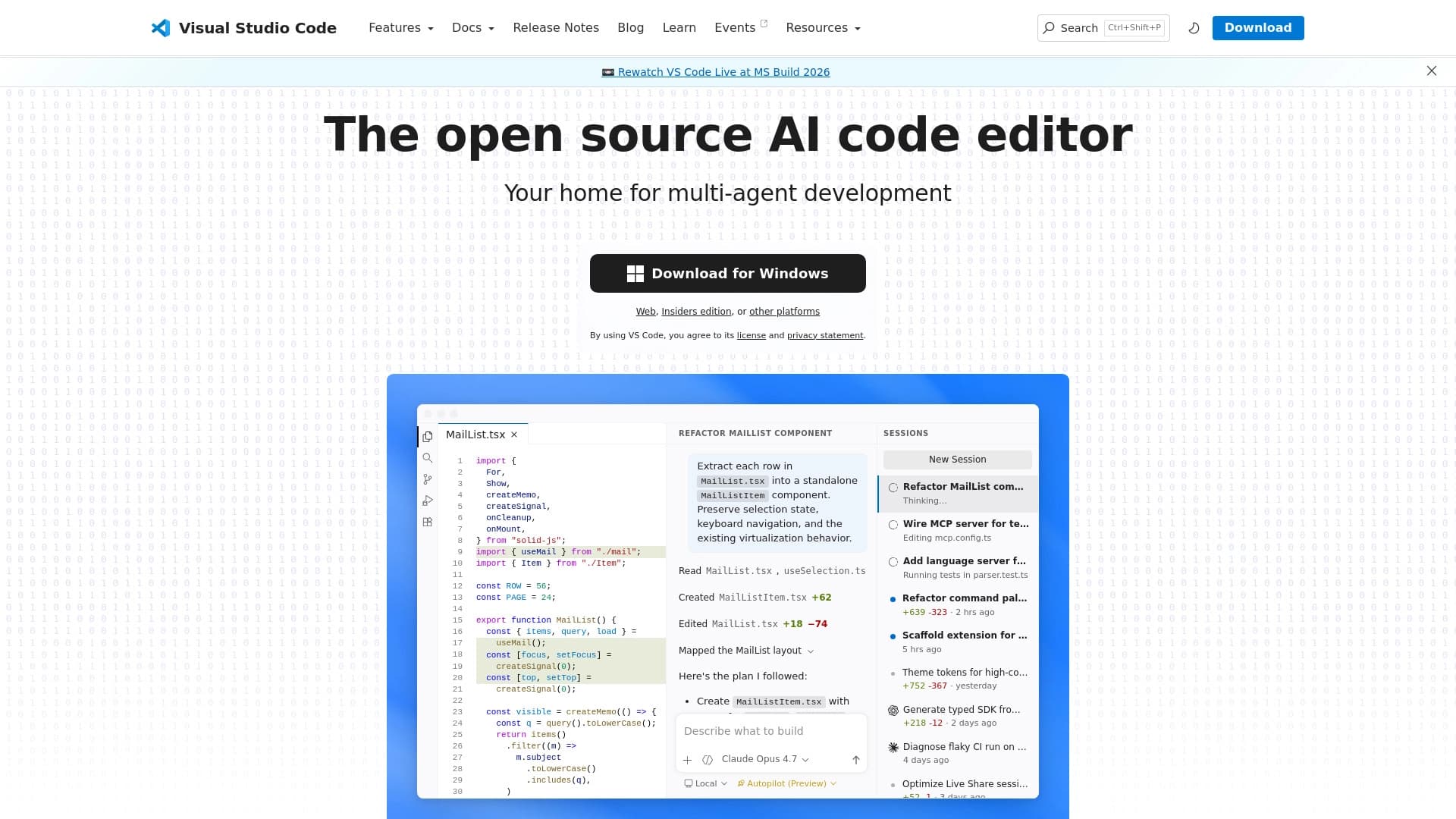Open the privacy statement link
Image resolution: width=1456 pixels, height=819 pixels.
[825, 335]
